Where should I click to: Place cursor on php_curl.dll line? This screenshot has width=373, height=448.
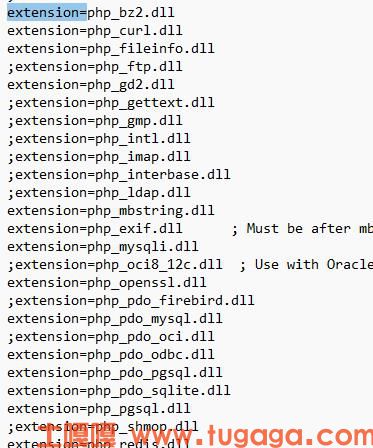(x=95, y=31)
